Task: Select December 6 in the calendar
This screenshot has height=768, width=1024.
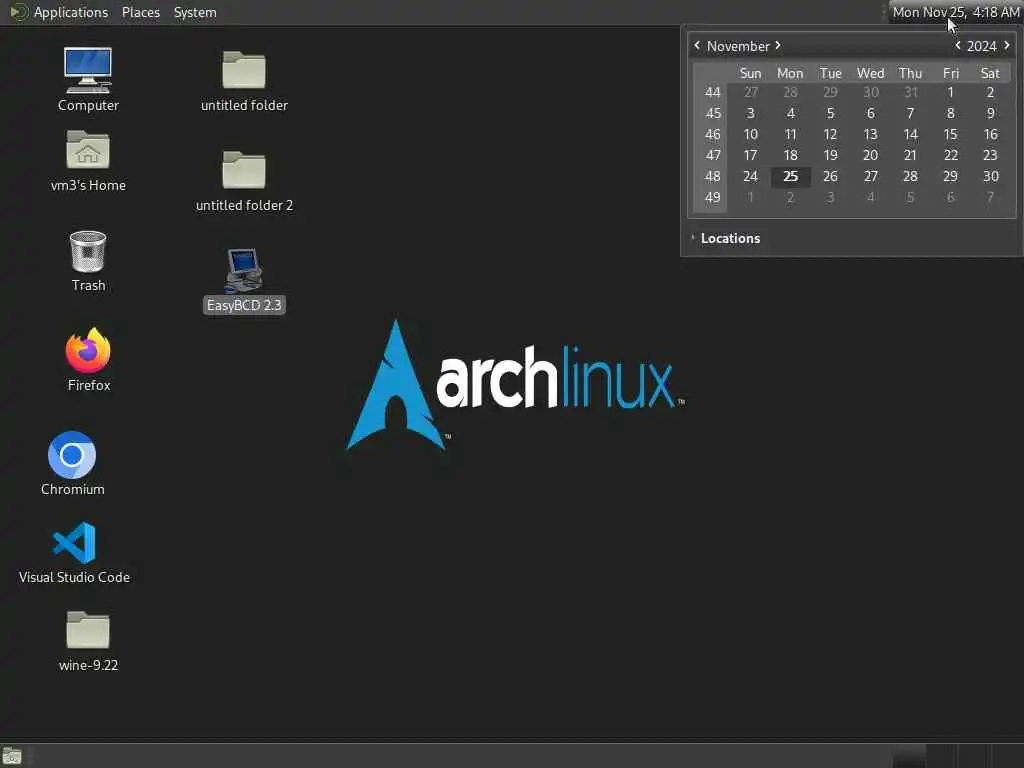Action: tap(950, 197)
